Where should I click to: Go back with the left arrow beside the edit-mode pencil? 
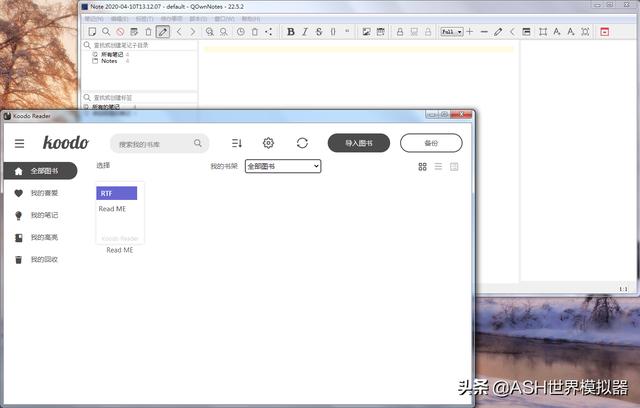point(179,32)
